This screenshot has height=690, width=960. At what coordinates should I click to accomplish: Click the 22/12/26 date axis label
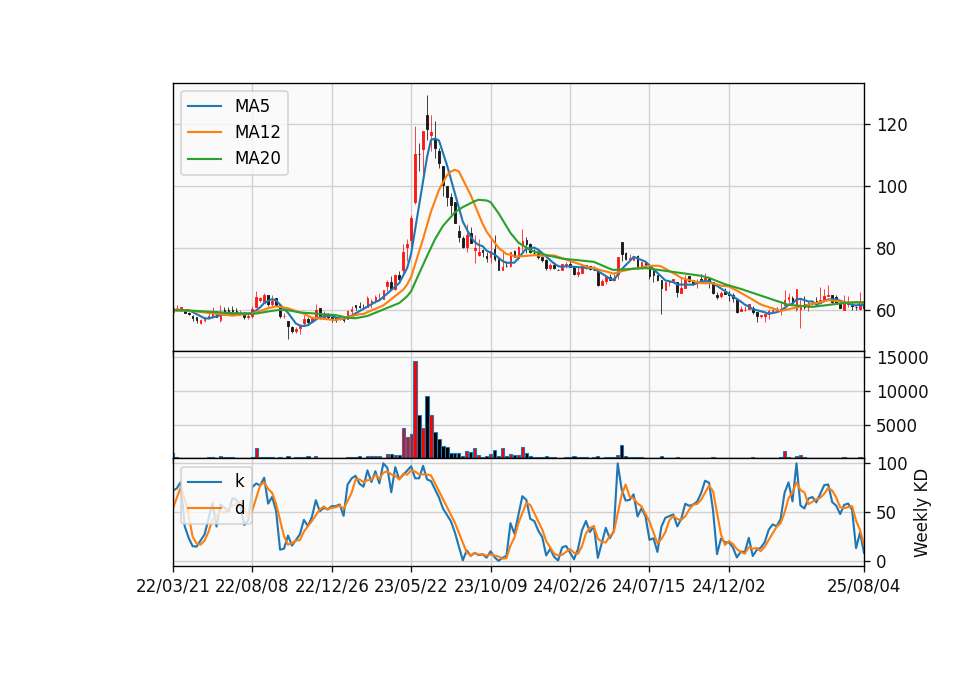[x=332, y=587]
